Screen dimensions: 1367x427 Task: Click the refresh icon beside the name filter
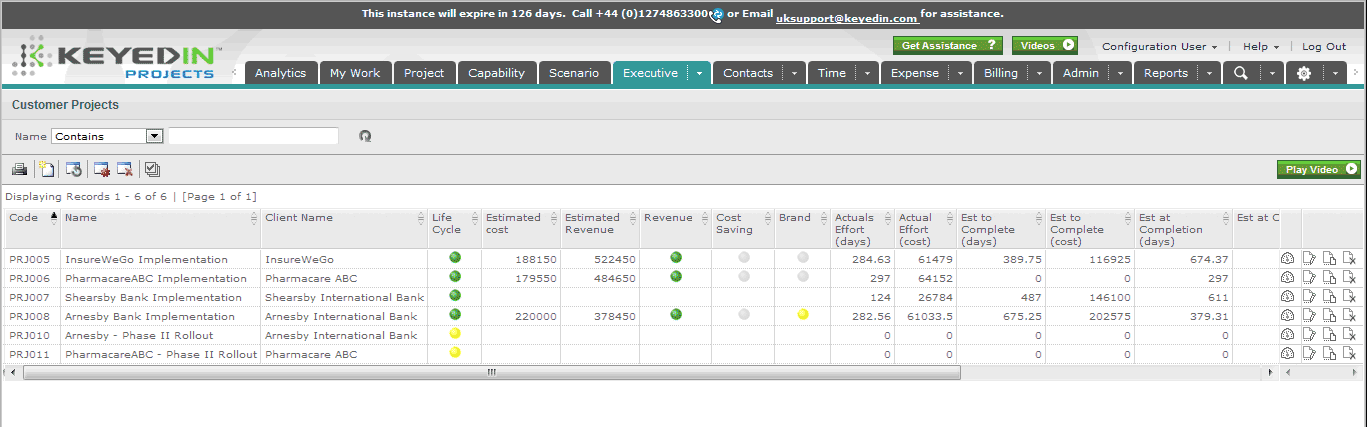(365, 136)
